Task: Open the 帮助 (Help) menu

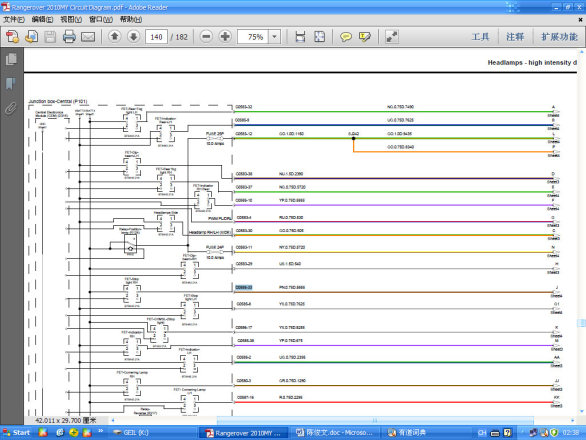Action: click(130, 19)
